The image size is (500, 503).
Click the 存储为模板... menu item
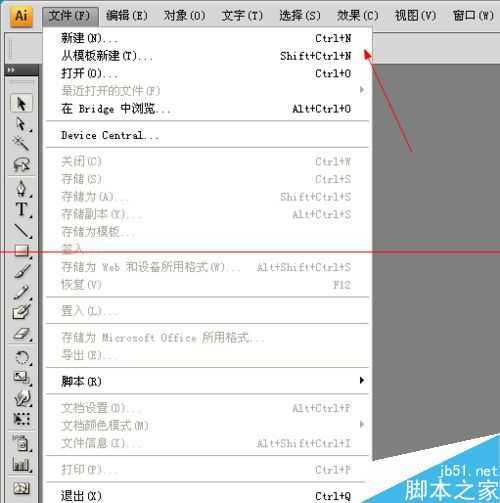point(207,232)
